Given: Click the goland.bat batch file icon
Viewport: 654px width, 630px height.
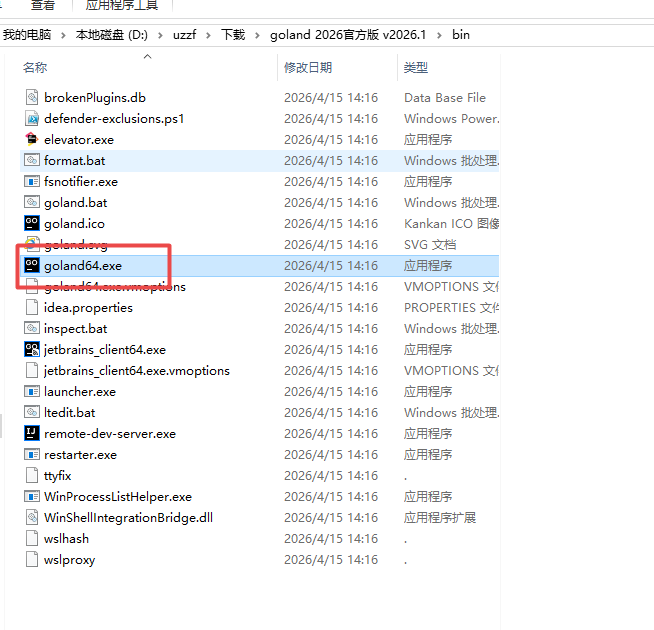Looking at the screenshot, I should (32, 202).
